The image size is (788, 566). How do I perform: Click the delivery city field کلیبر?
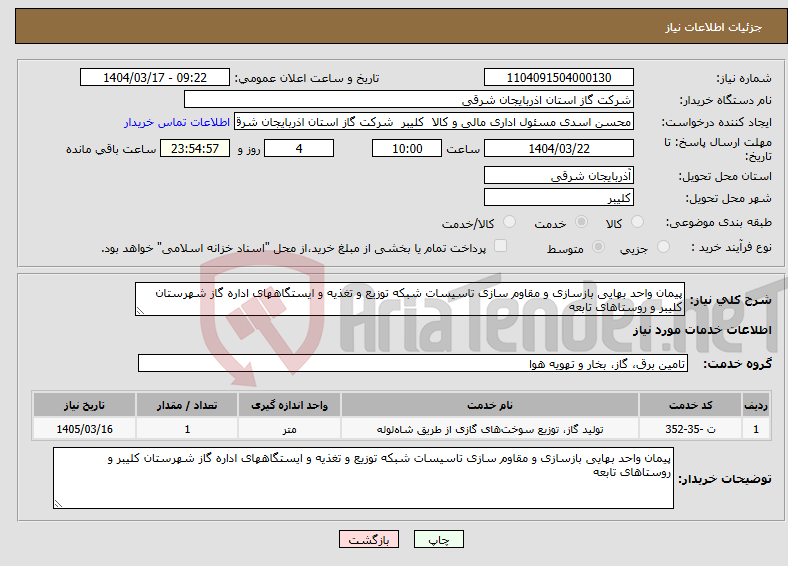point(558,197)
